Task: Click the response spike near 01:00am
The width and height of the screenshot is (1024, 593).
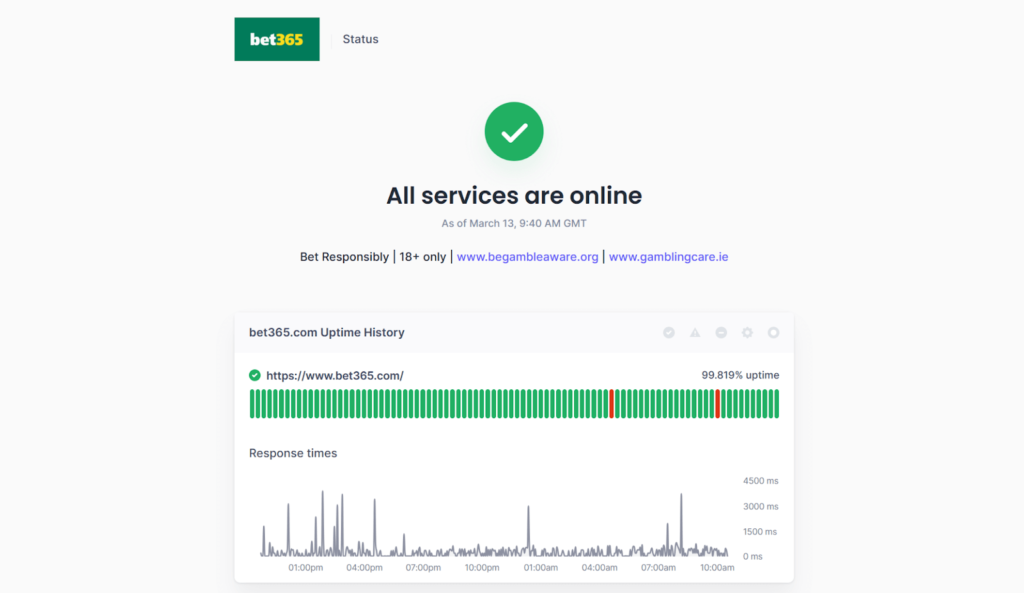Action: click(528, 529)
